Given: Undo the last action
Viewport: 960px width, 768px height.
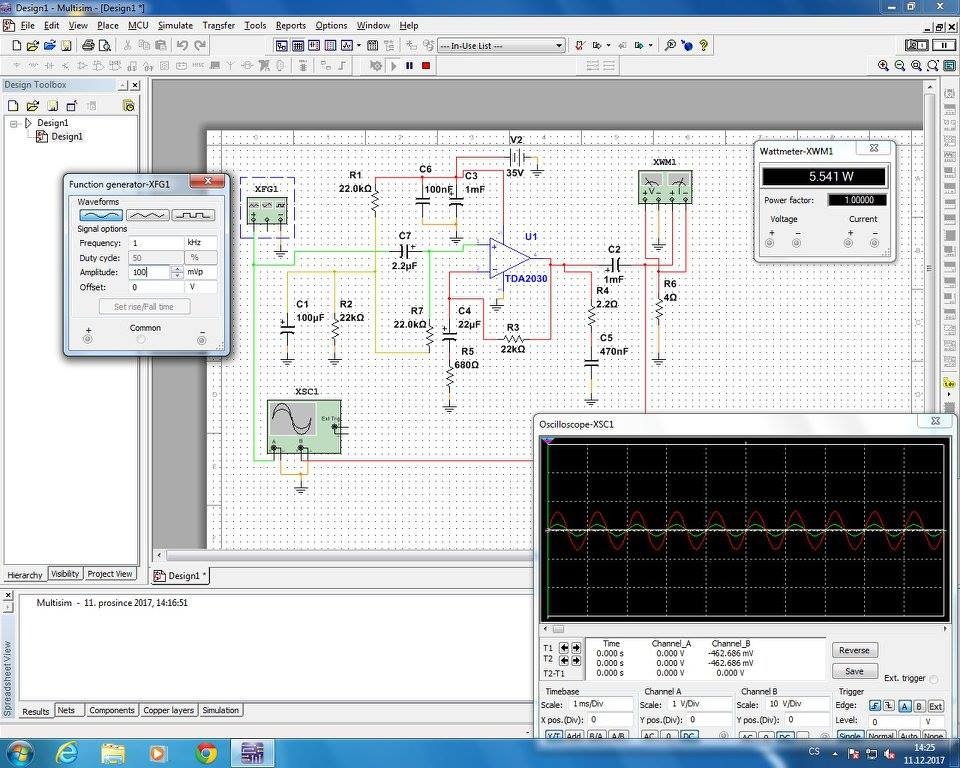Looking at the screenshot, I should pos(182,45).
